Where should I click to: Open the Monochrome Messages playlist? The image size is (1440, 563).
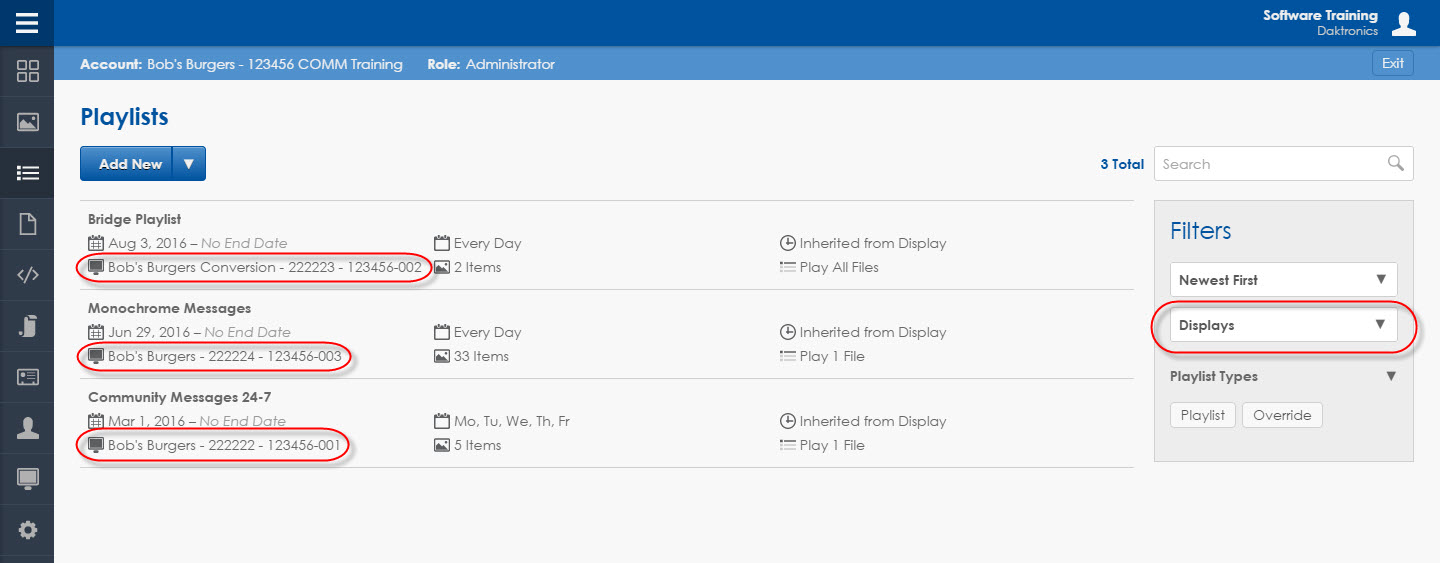(x=169, y=308)
